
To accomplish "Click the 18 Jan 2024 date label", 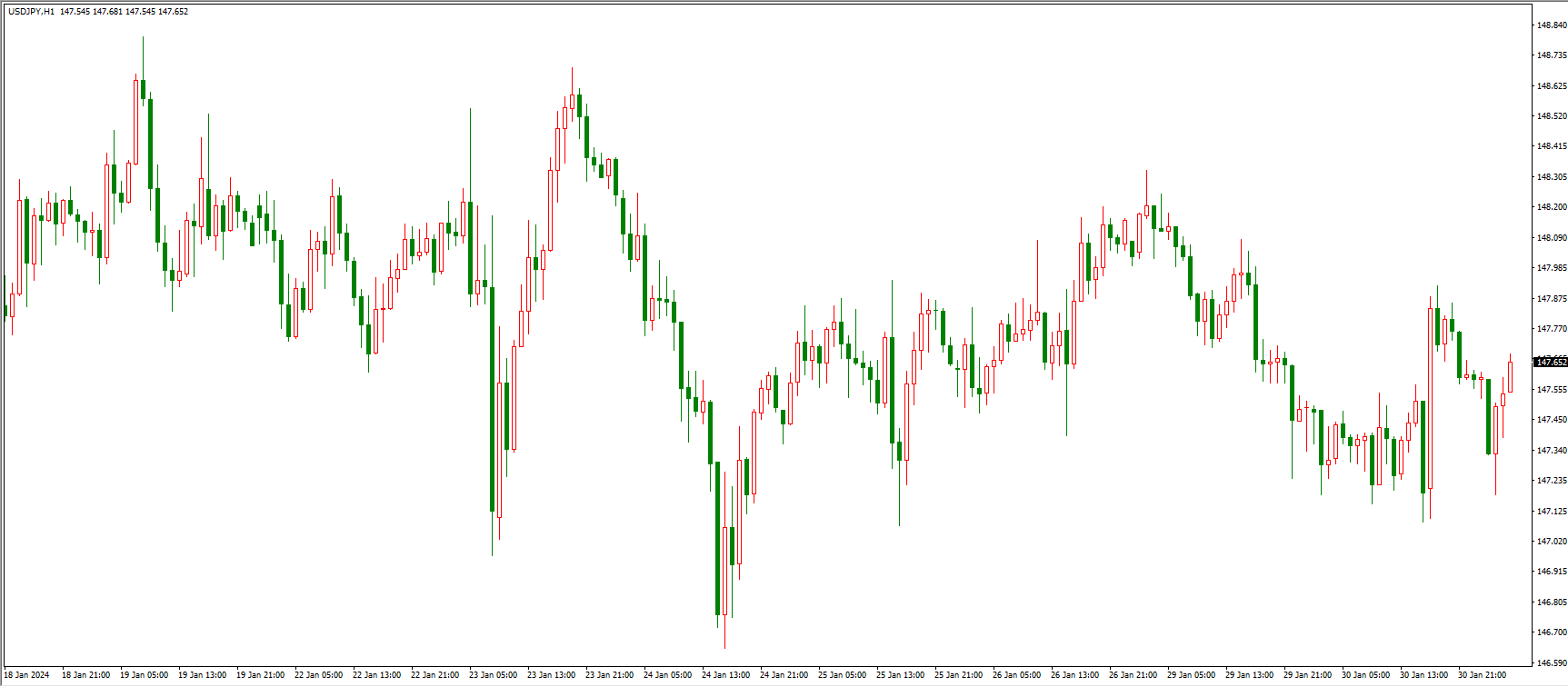I will pyautogui.click(x=27, y=675).
